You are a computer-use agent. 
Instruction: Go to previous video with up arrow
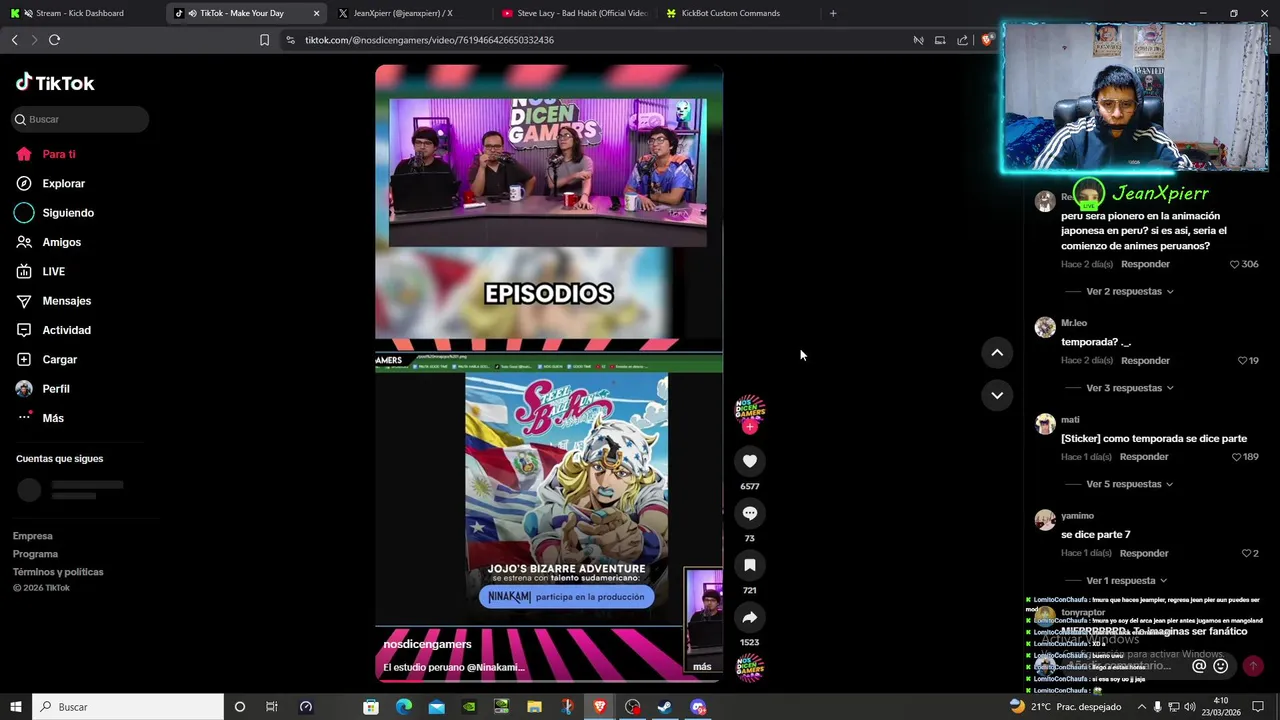(997, 352)
